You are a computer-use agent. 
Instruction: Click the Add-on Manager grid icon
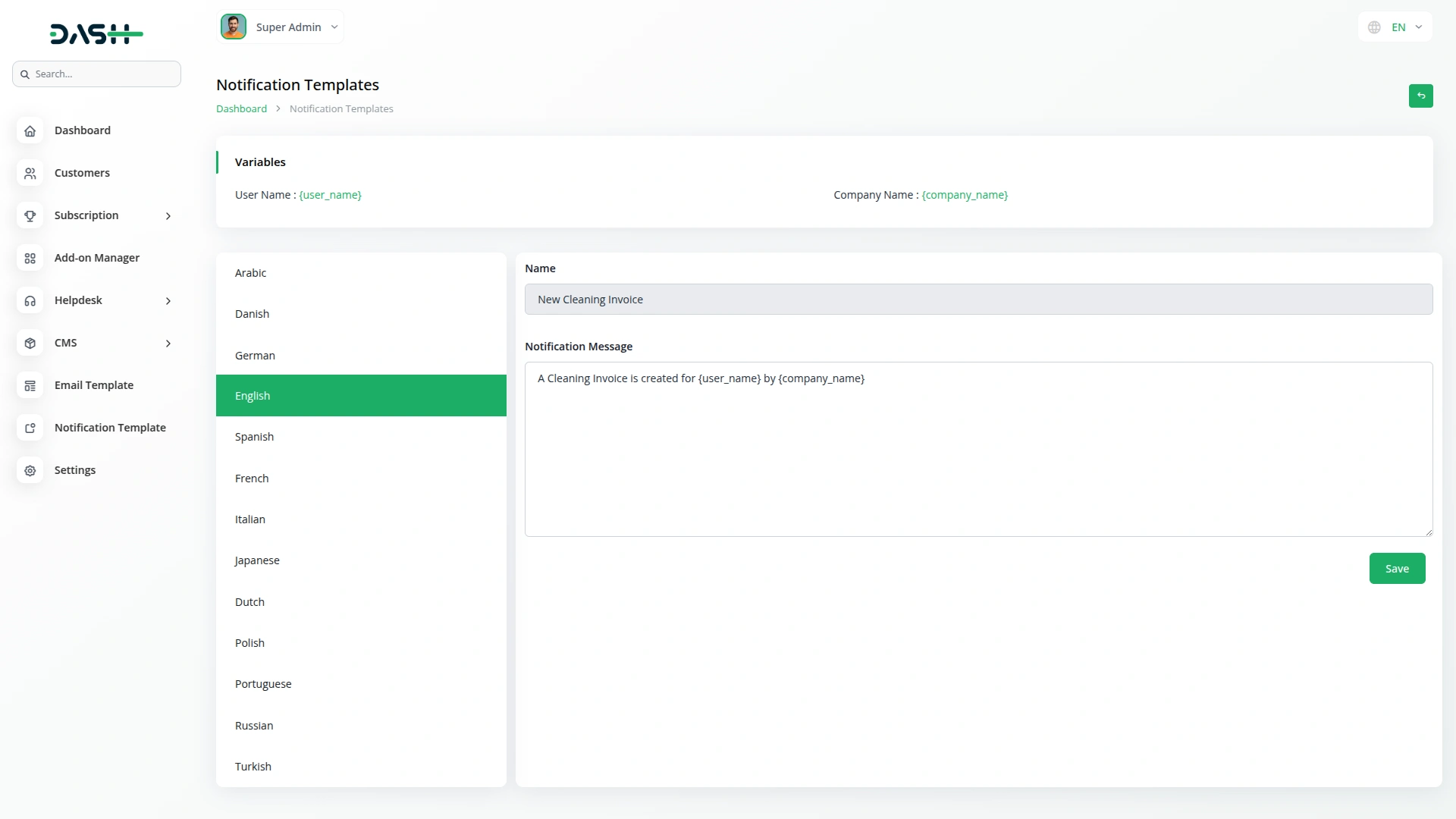[x=30, y=258]
